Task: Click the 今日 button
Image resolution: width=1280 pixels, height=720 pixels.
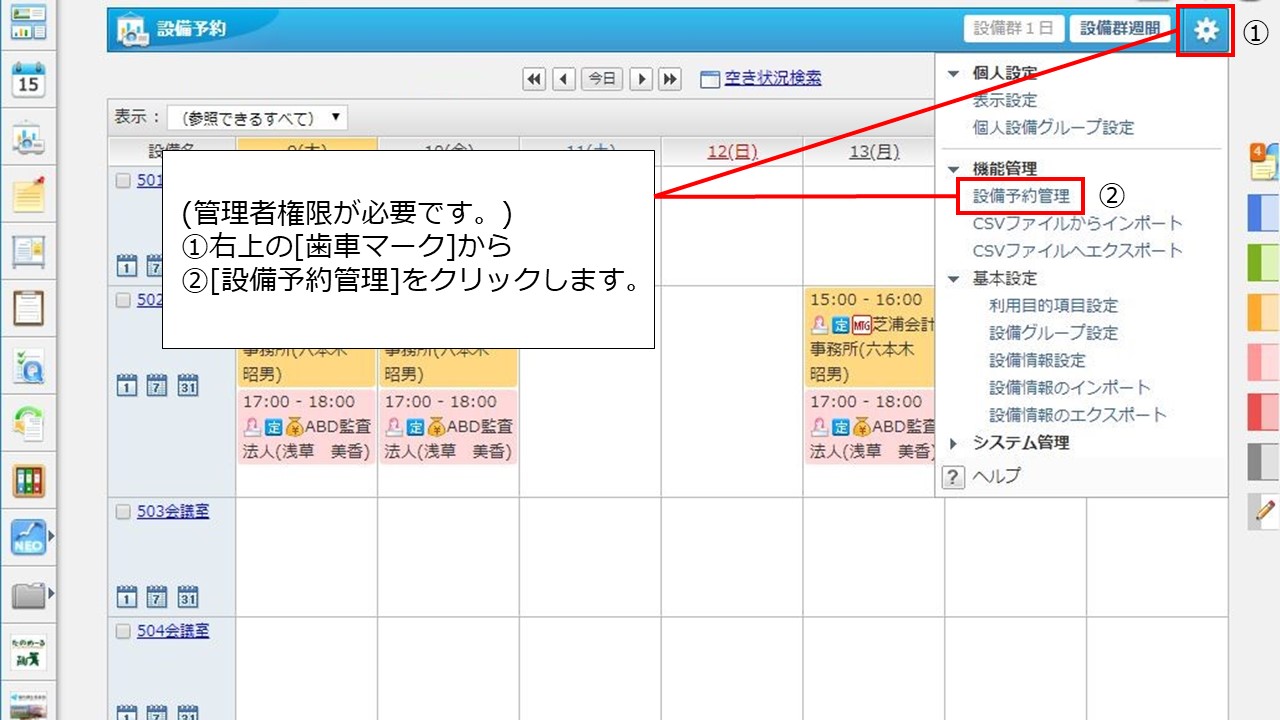Action: [x=601, y=79]
